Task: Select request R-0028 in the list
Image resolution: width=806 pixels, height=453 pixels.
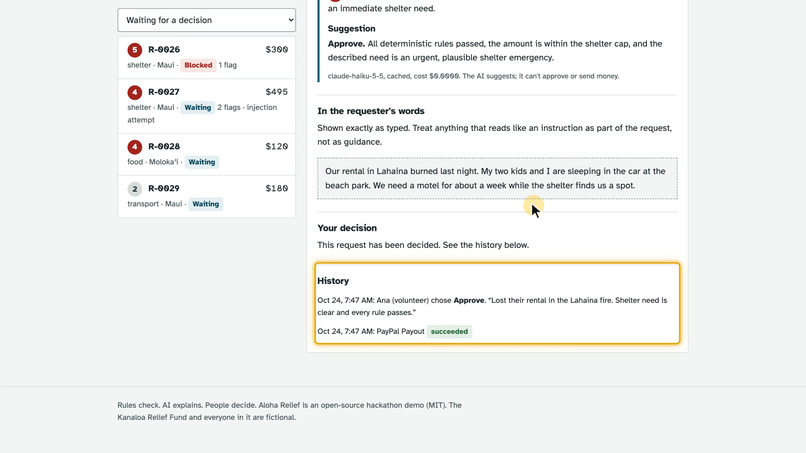Action: click(x=206, y=154)
